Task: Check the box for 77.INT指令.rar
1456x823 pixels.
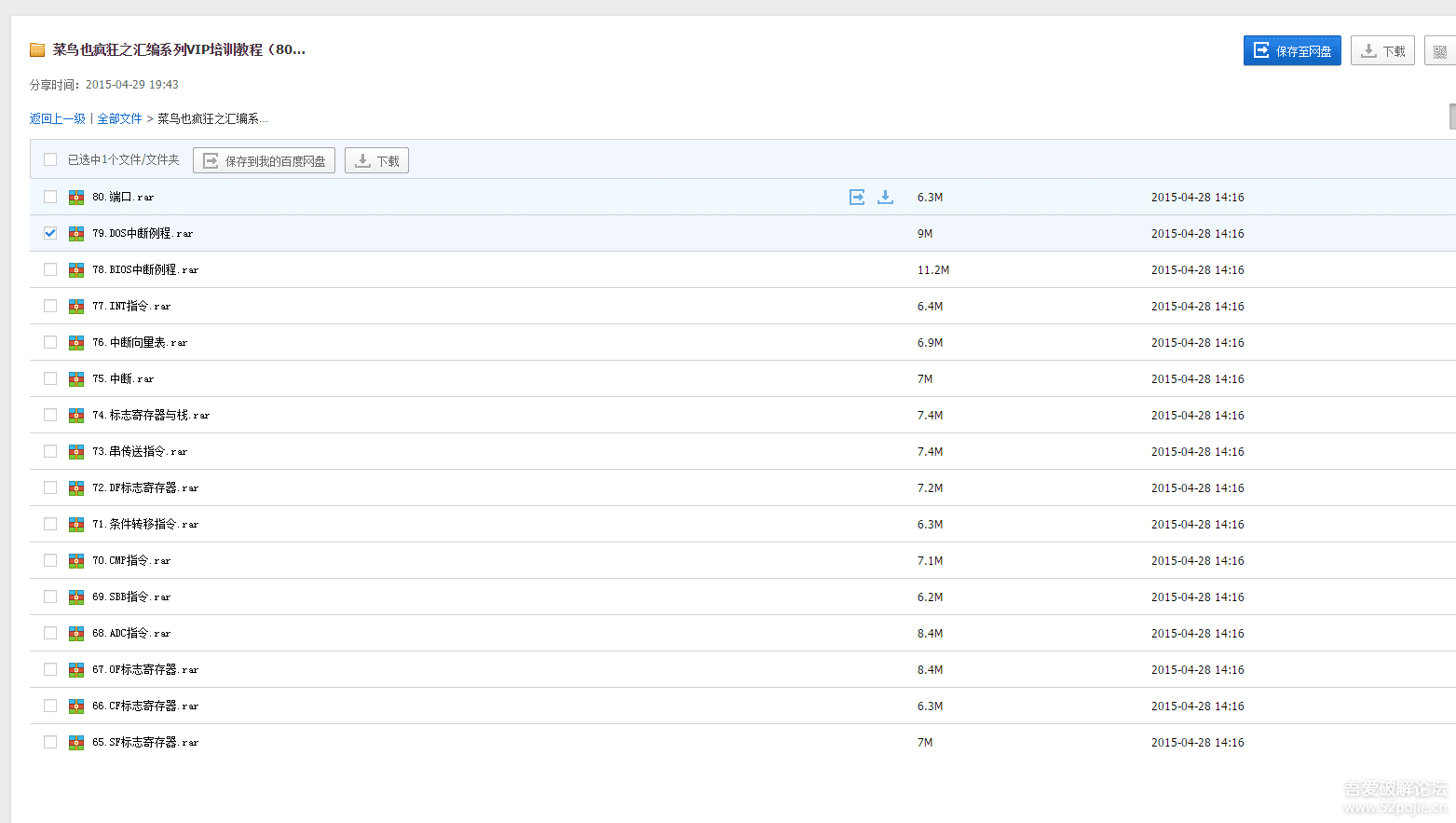Action: coord(50,306)
